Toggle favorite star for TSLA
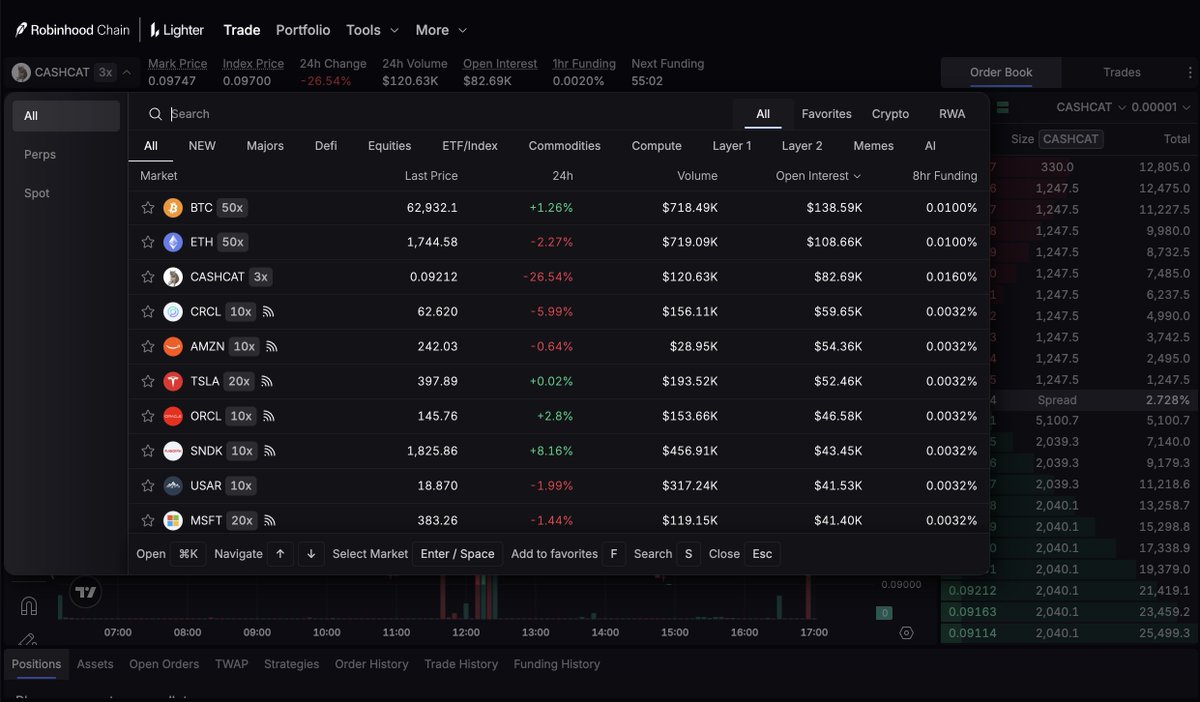This screenshot has width=1200, height=702. tap(148, 381)
